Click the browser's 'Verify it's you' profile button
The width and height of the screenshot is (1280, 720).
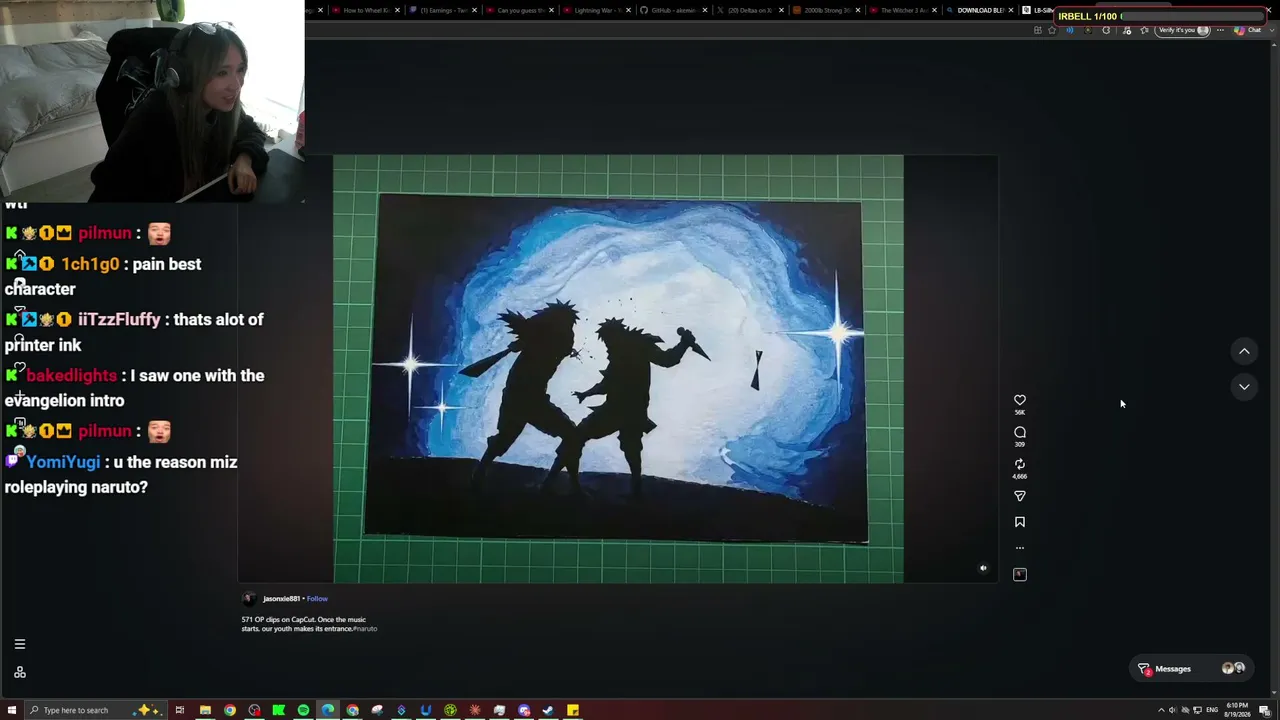tap(1184, 30)
